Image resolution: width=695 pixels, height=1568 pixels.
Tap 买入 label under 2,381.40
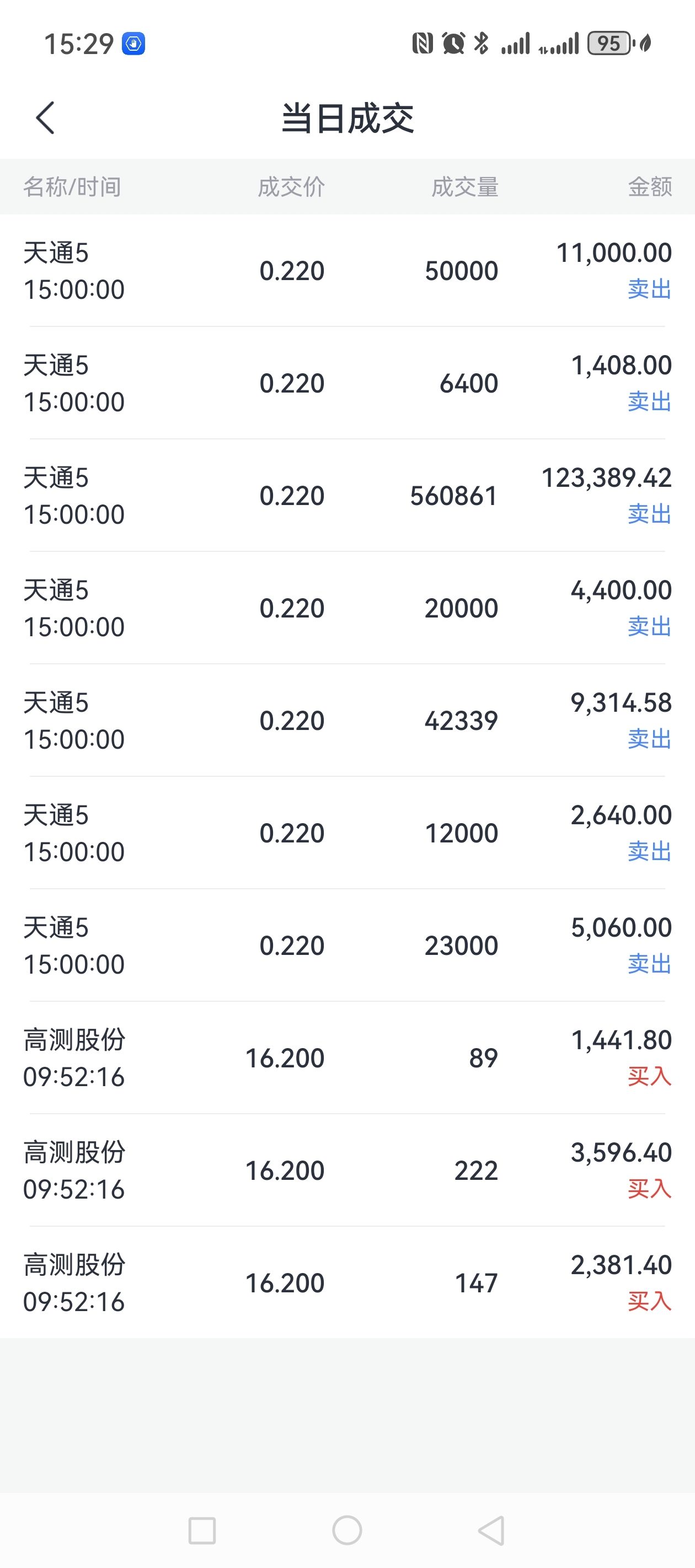point(649,1301)
